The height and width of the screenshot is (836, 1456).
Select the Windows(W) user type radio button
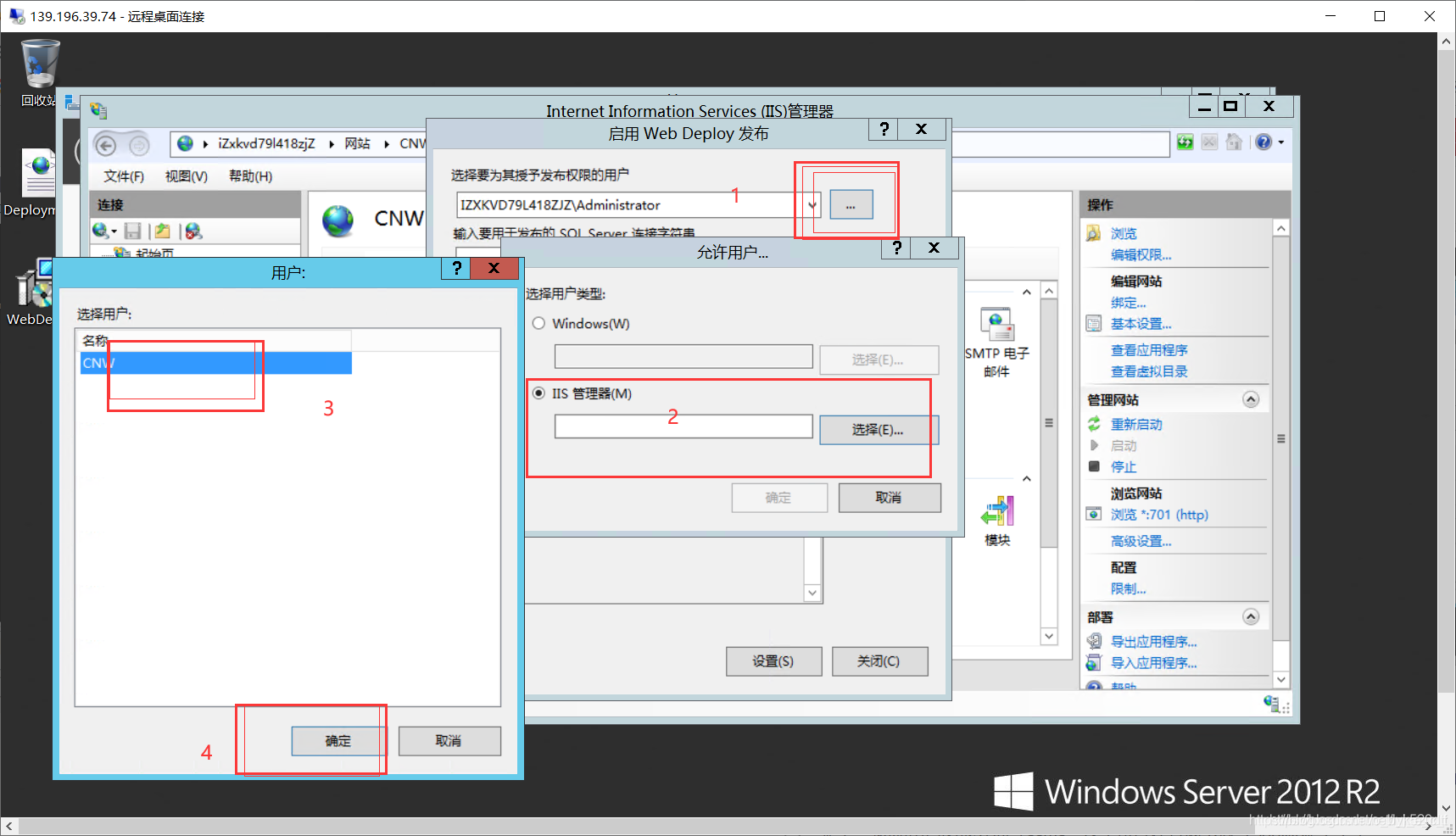(538, 323)
